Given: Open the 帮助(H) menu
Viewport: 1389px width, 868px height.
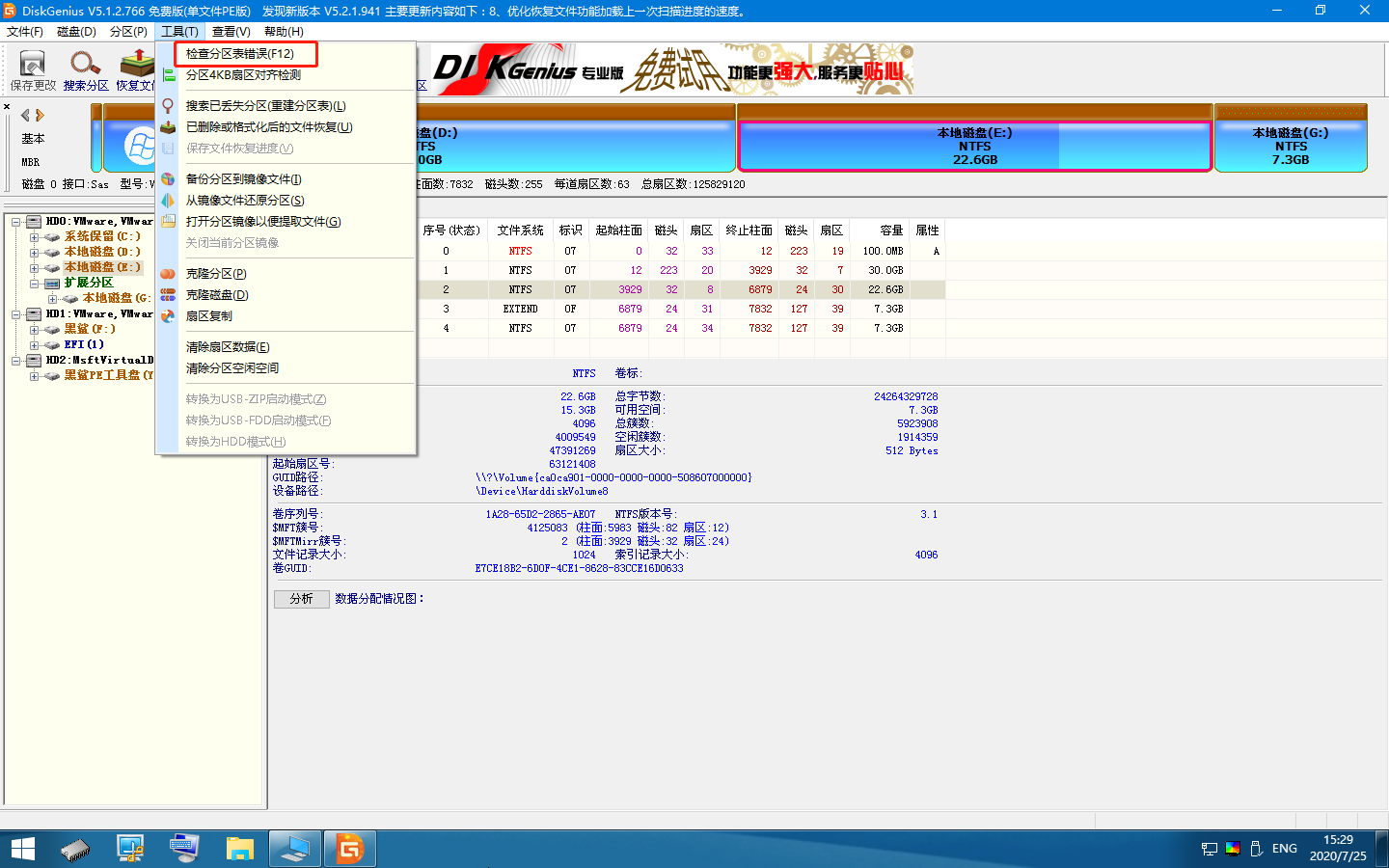Looking at the screenshot, I should pyautogui.click(x=284, y=32).
